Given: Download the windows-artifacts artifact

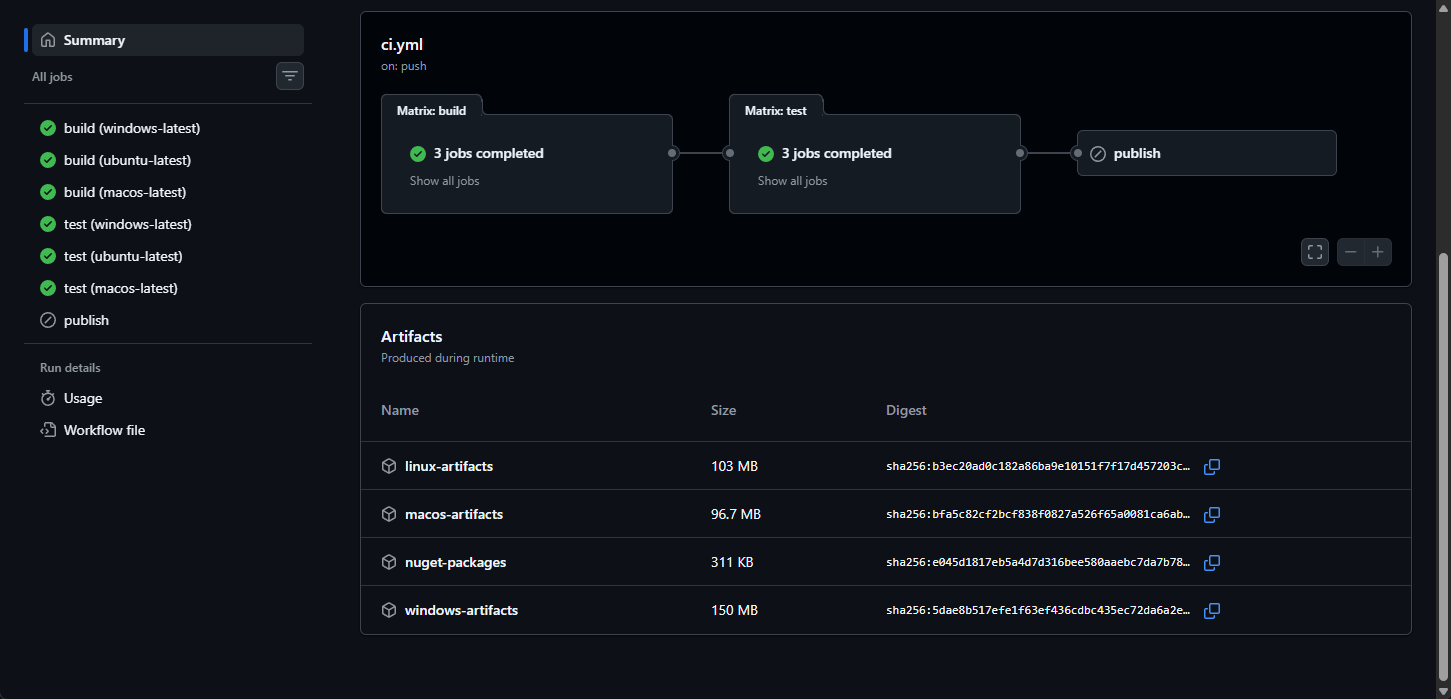Looking at the screenshot, I should point(461,611).
